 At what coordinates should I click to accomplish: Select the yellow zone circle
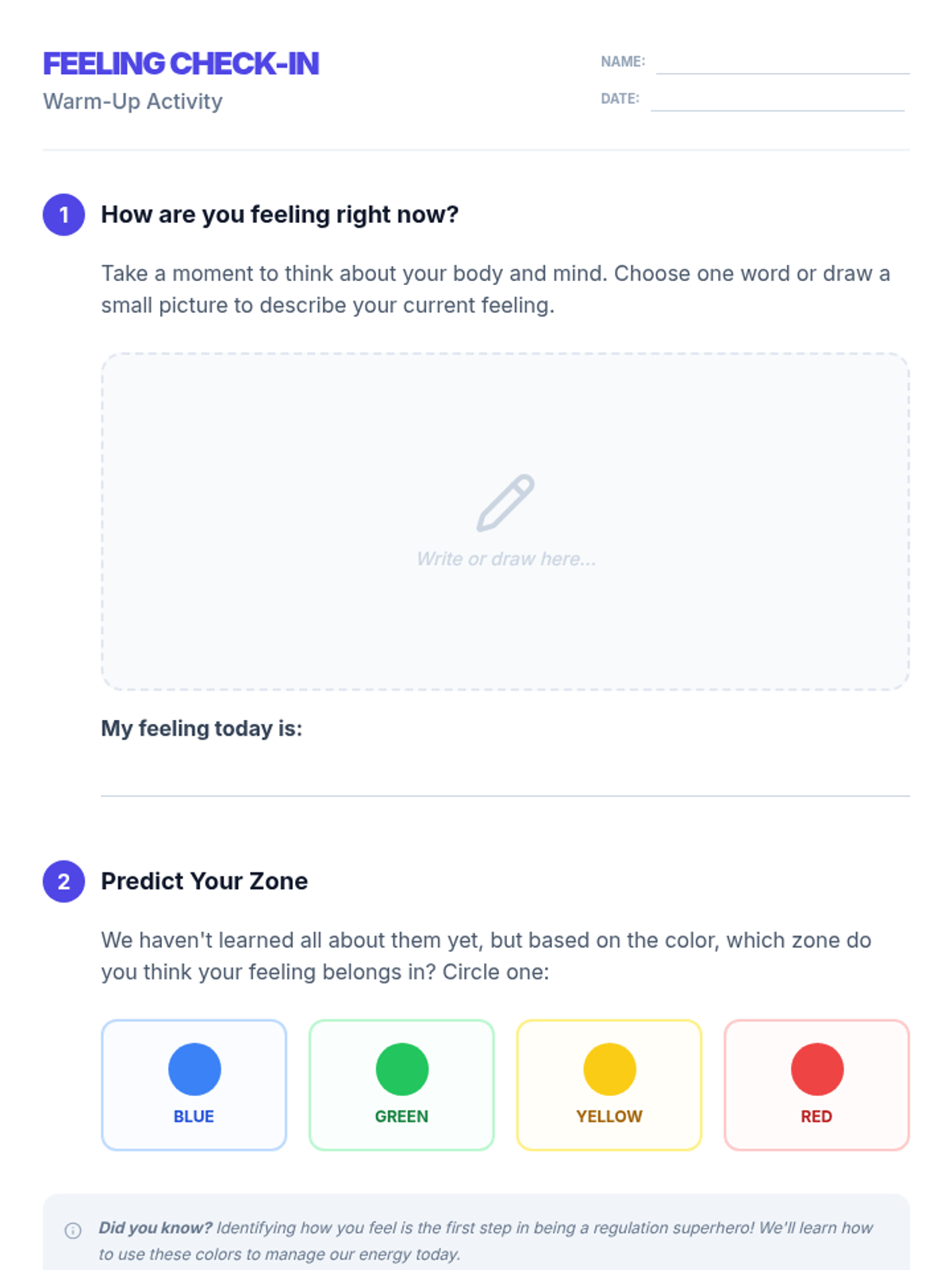click(609, 1069)
